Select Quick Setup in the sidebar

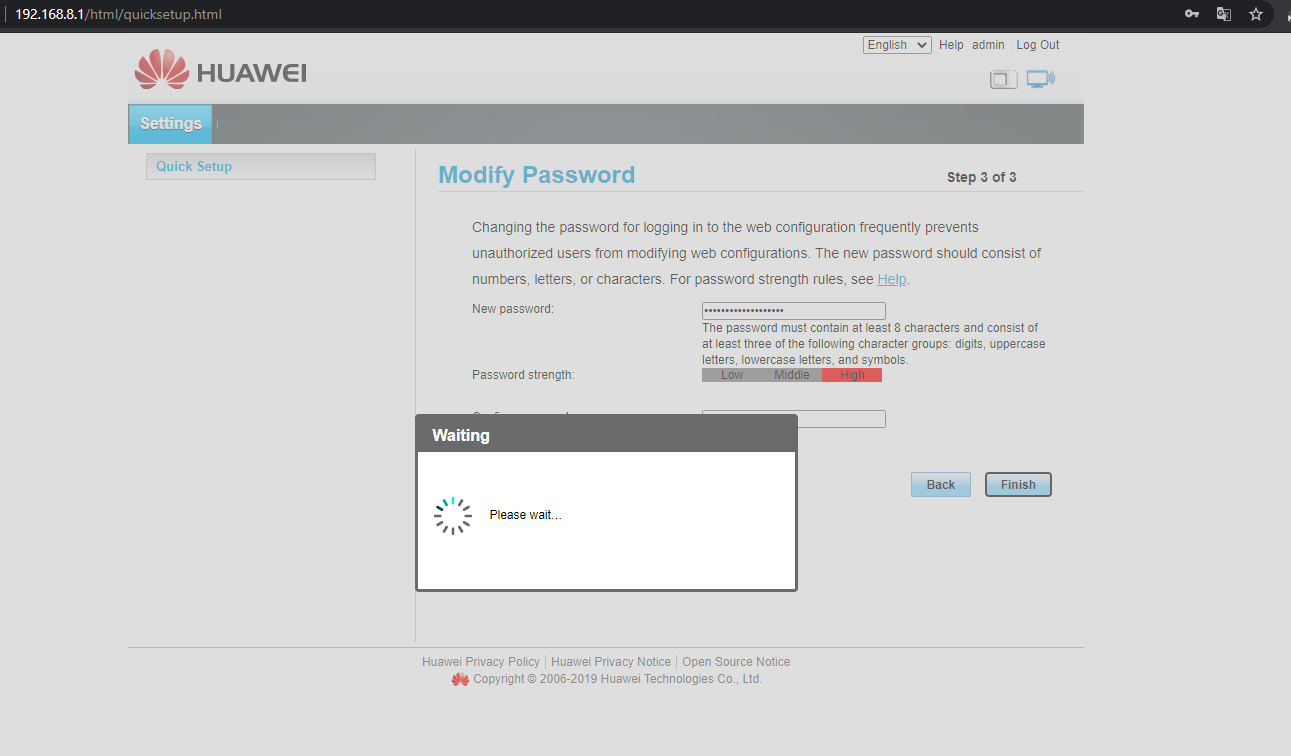click(x=194, y=166)
